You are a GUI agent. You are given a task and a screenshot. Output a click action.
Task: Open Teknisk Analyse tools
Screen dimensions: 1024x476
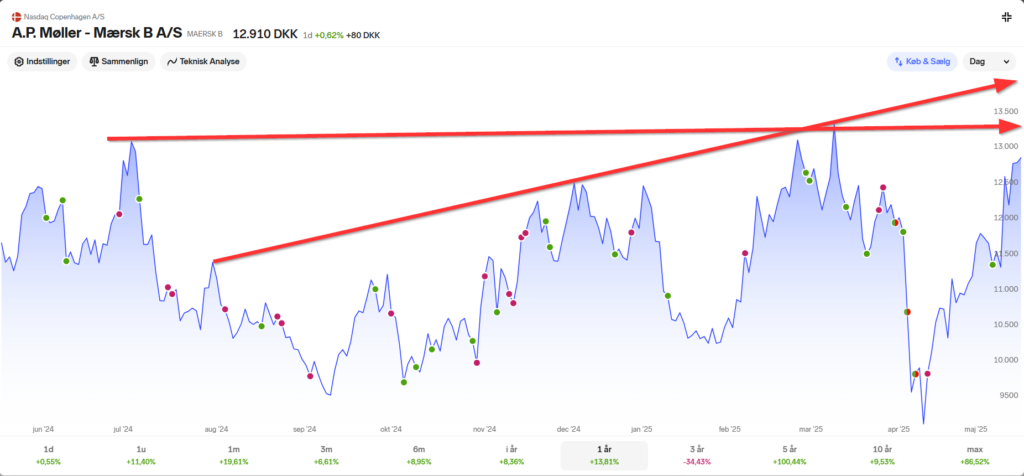[x=203, y=62]
